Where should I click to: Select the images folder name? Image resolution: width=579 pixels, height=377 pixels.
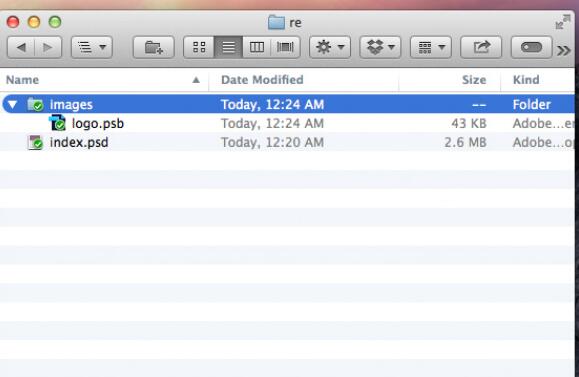tap(71, 105)
